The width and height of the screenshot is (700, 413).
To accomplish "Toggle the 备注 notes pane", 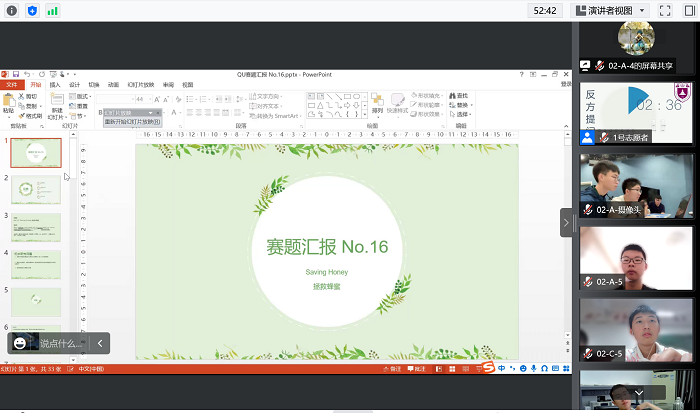I will click(x=392, y=369).
